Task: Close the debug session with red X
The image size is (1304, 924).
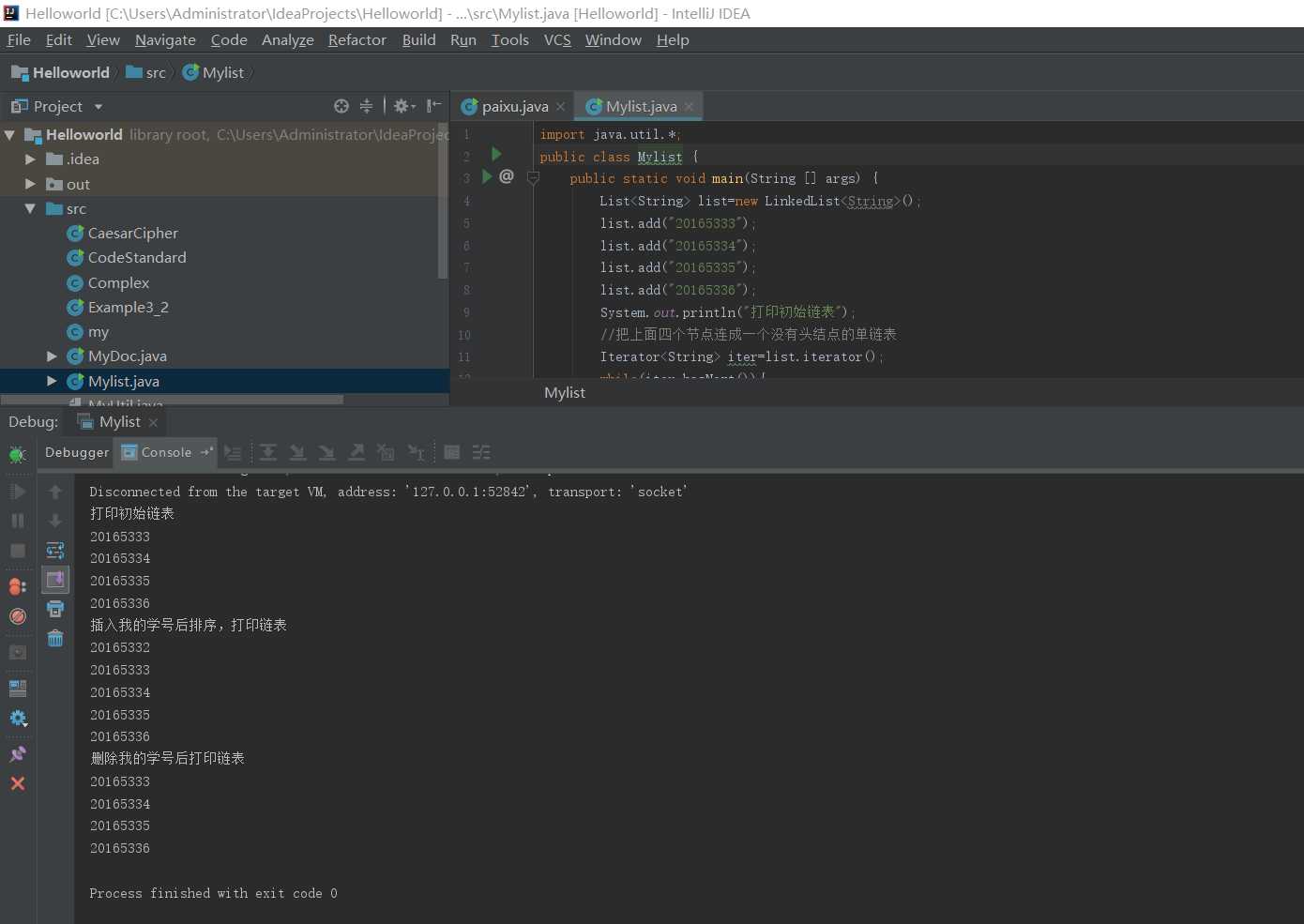Action: (17, 783)
